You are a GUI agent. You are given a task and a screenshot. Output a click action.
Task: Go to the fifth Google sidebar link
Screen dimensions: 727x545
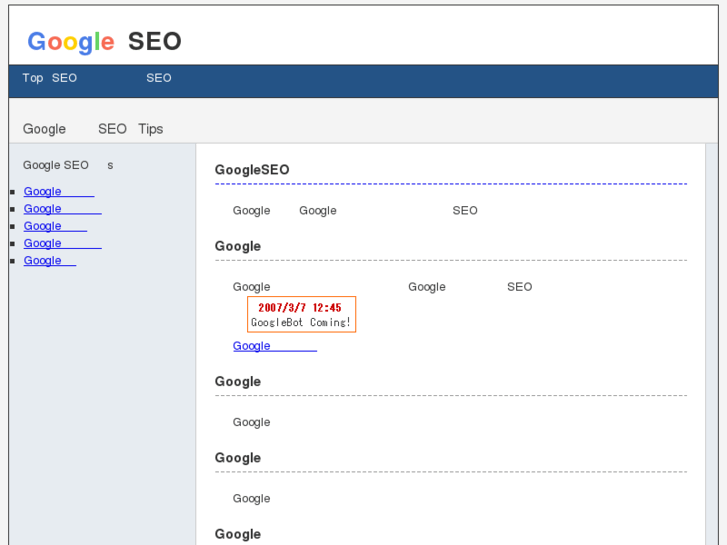(x=49, y=261)
